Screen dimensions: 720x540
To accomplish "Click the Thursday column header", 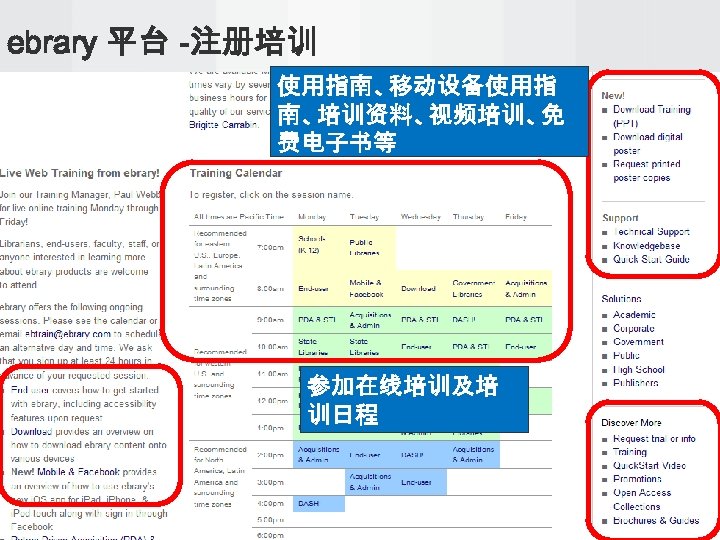I will click(468, 217).
